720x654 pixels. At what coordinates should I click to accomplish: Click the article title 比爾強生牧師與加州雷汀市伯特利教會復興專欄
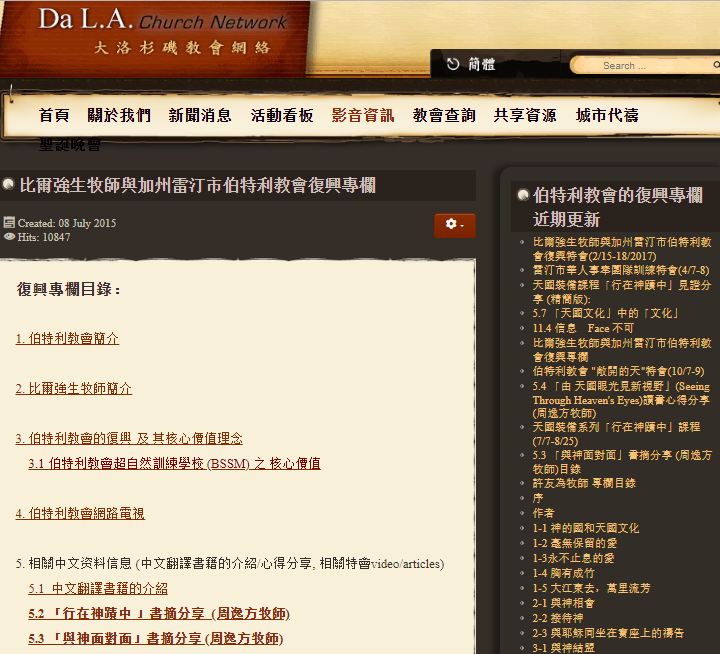(x=197, y=185)
